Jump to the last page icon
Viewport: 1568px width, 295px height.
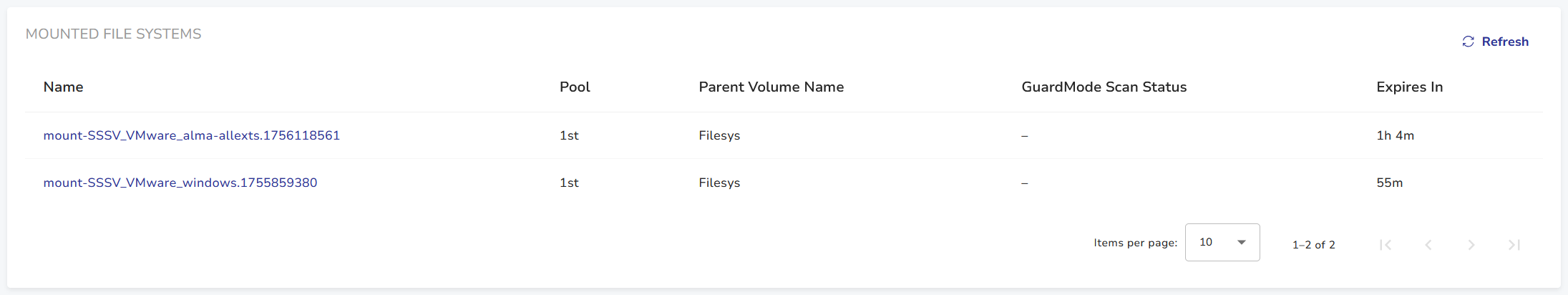1514,245
